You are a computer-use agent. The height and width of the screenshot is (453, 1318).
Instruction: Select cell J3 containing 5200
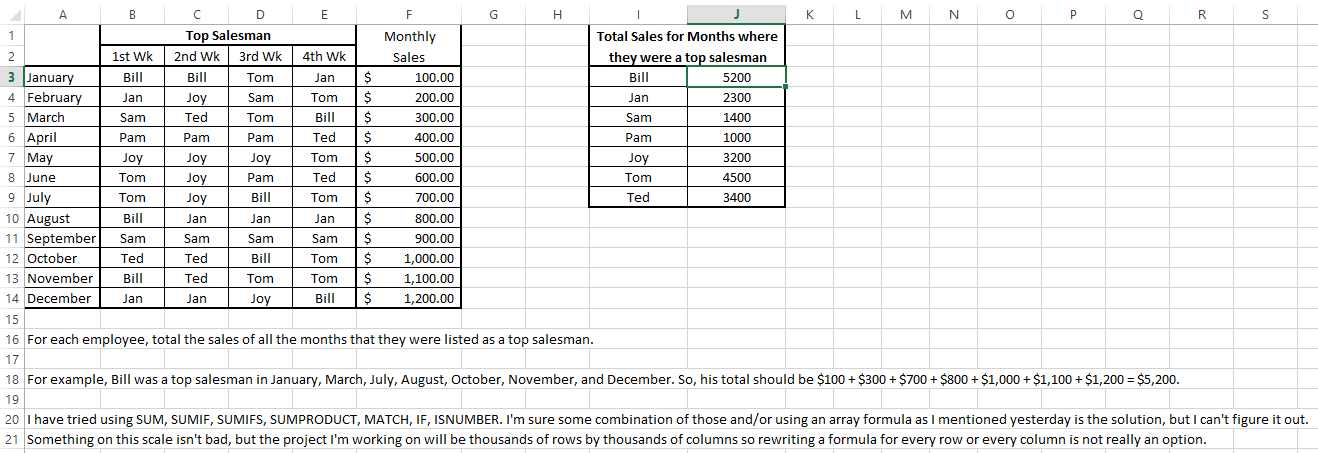pos(736,77)
